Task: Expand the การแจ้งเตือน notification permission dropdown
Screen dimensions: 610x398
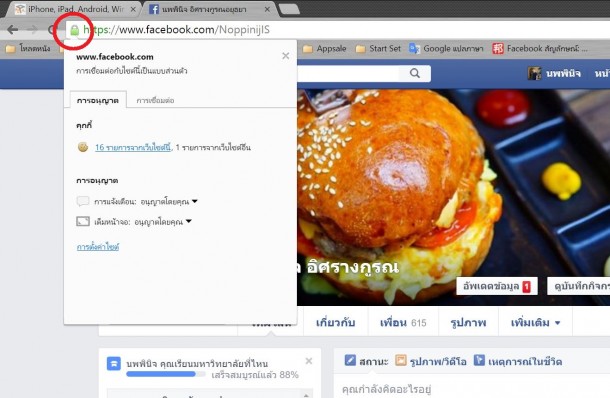Action: [x=195, y=201]
